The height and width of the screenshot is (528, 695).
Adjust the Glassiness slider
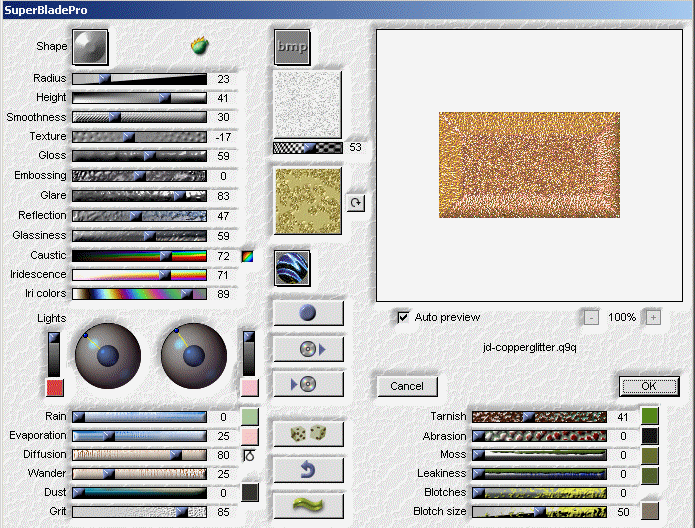point(139,236)
